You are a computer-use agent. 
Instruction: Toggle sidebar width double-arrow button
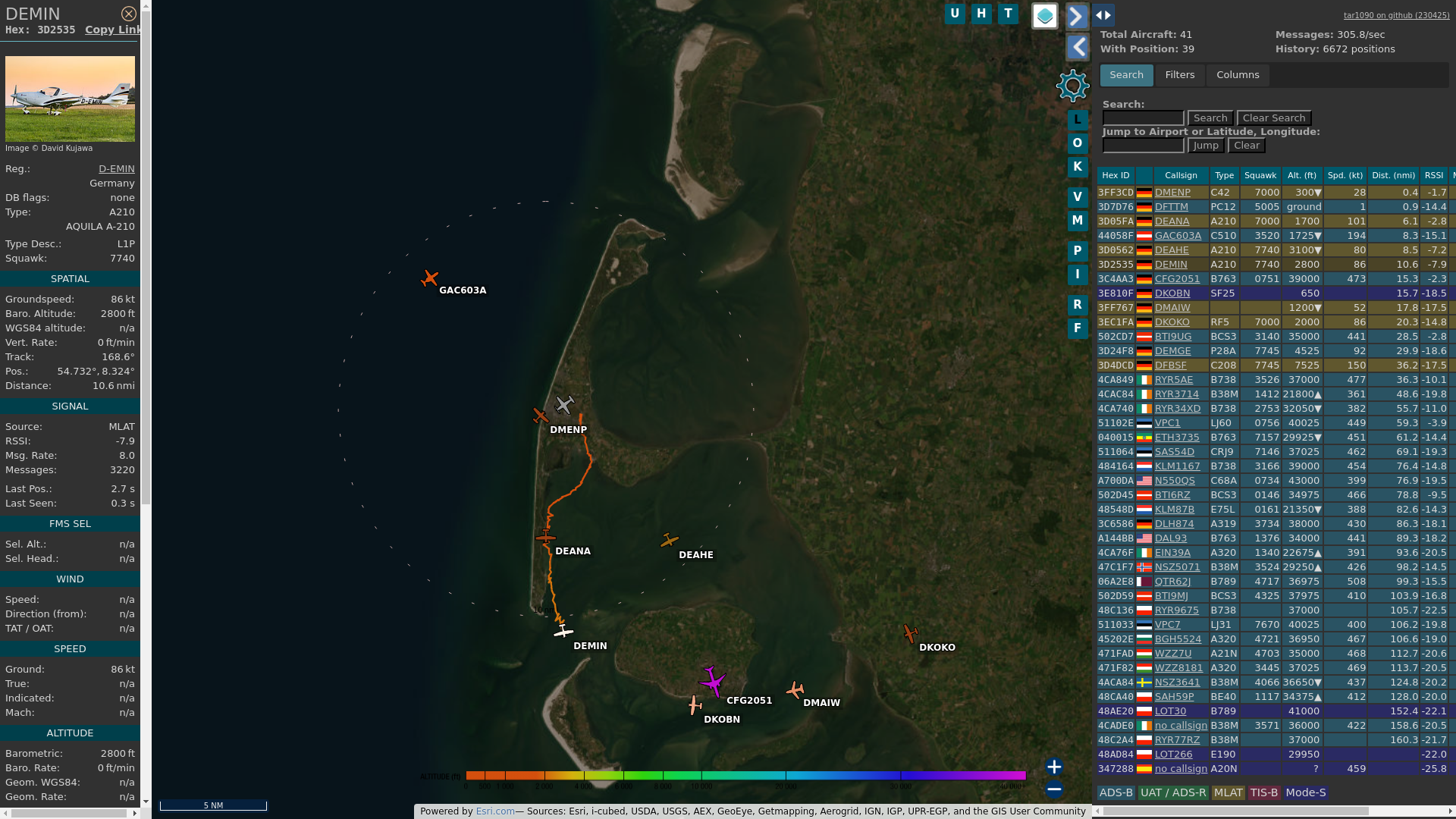(1103, 15)
